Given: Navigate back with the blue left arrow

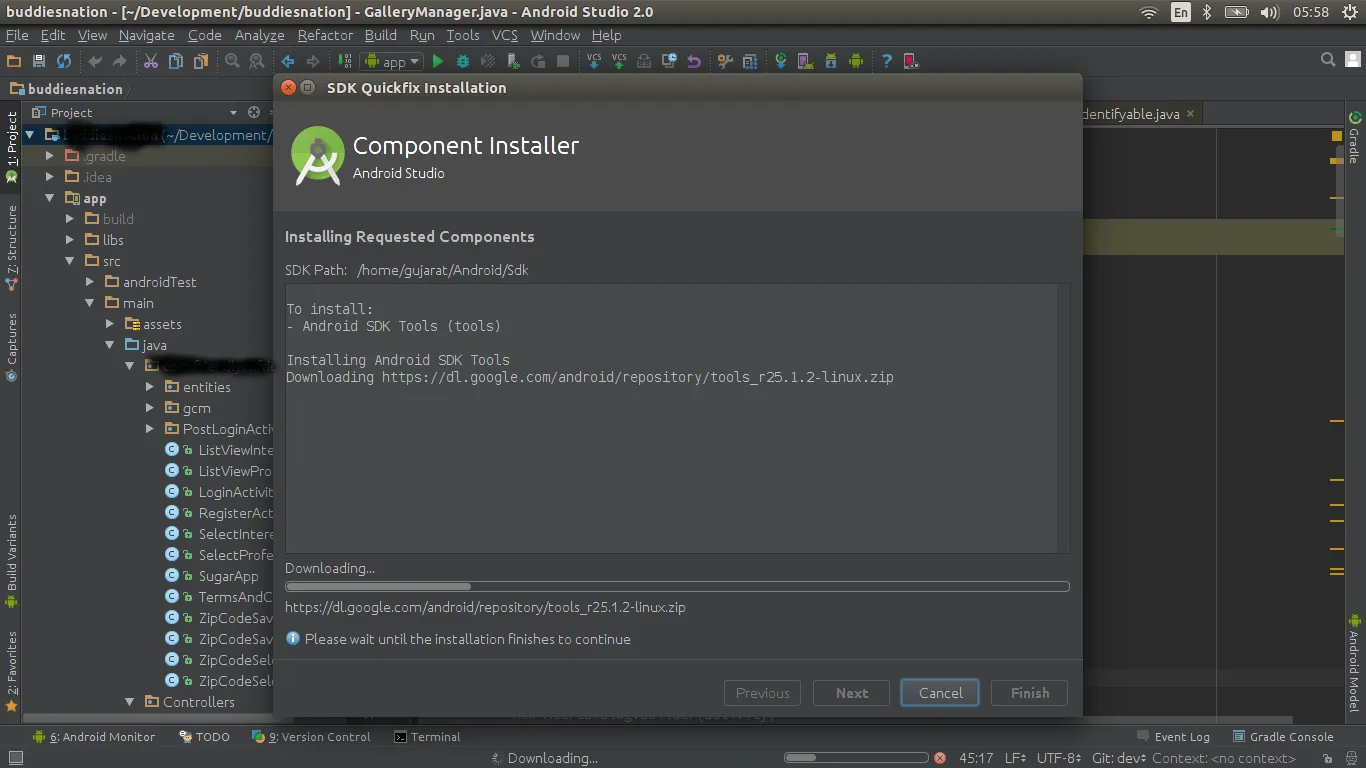Looking at the screenshot, I should tap(288, 62).
